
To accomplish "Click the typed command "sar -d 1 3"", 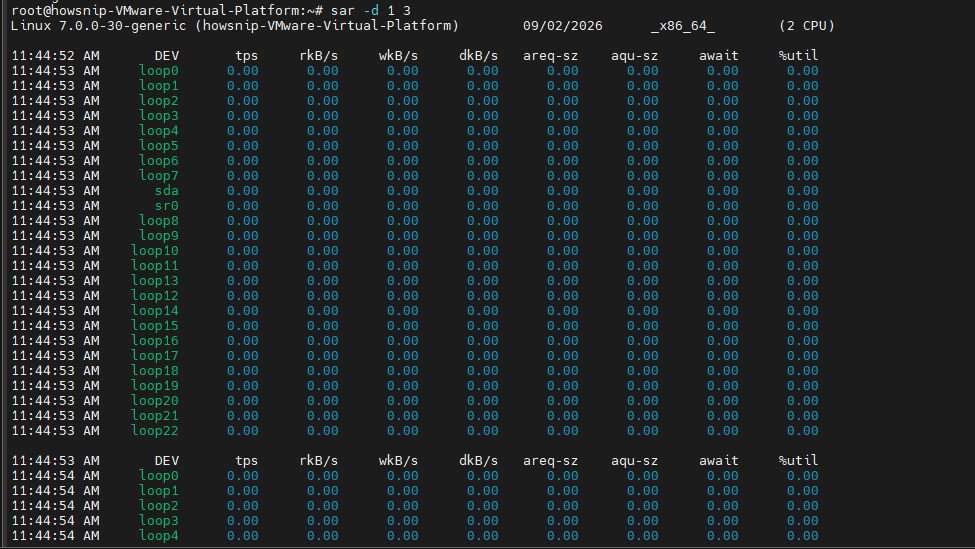I will pos(371,11).
